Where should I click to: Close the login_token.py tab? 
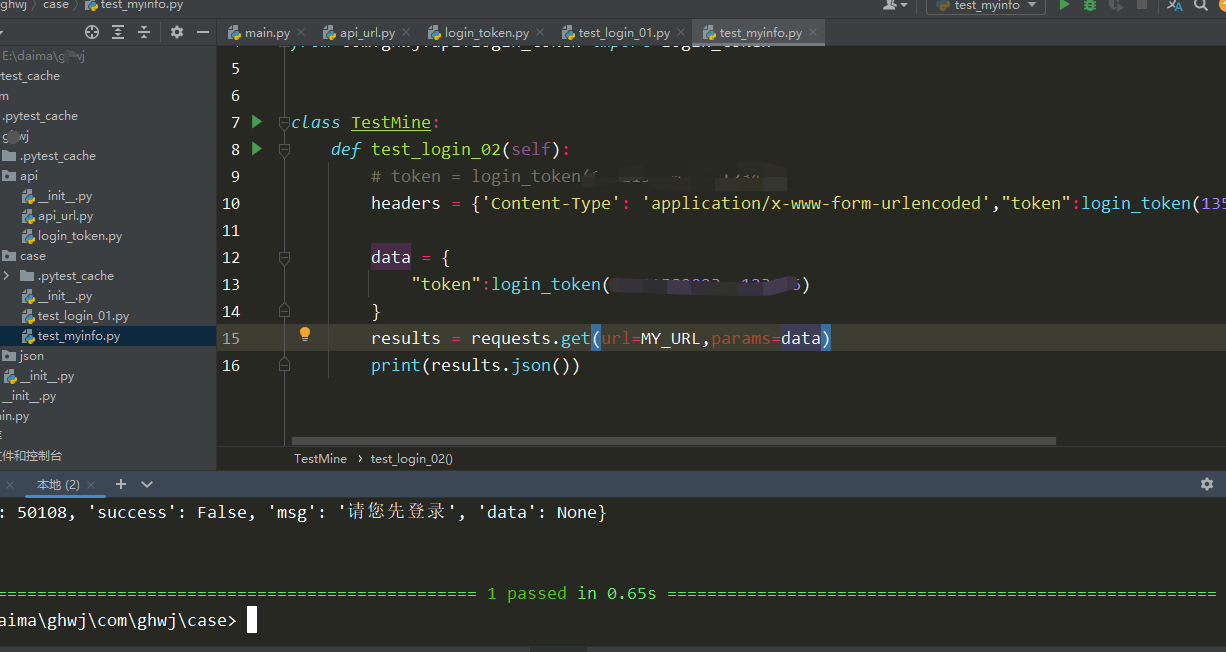pyautogui.click(x=540, y=33)
